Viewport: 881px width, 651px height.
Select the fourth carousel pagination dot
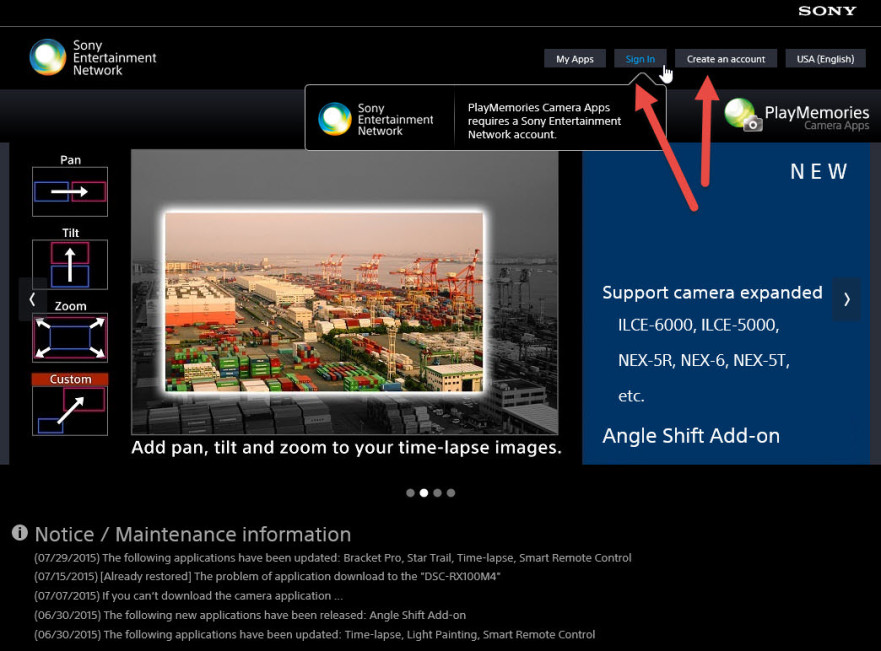pyautogui.click(x=451, y=492)
